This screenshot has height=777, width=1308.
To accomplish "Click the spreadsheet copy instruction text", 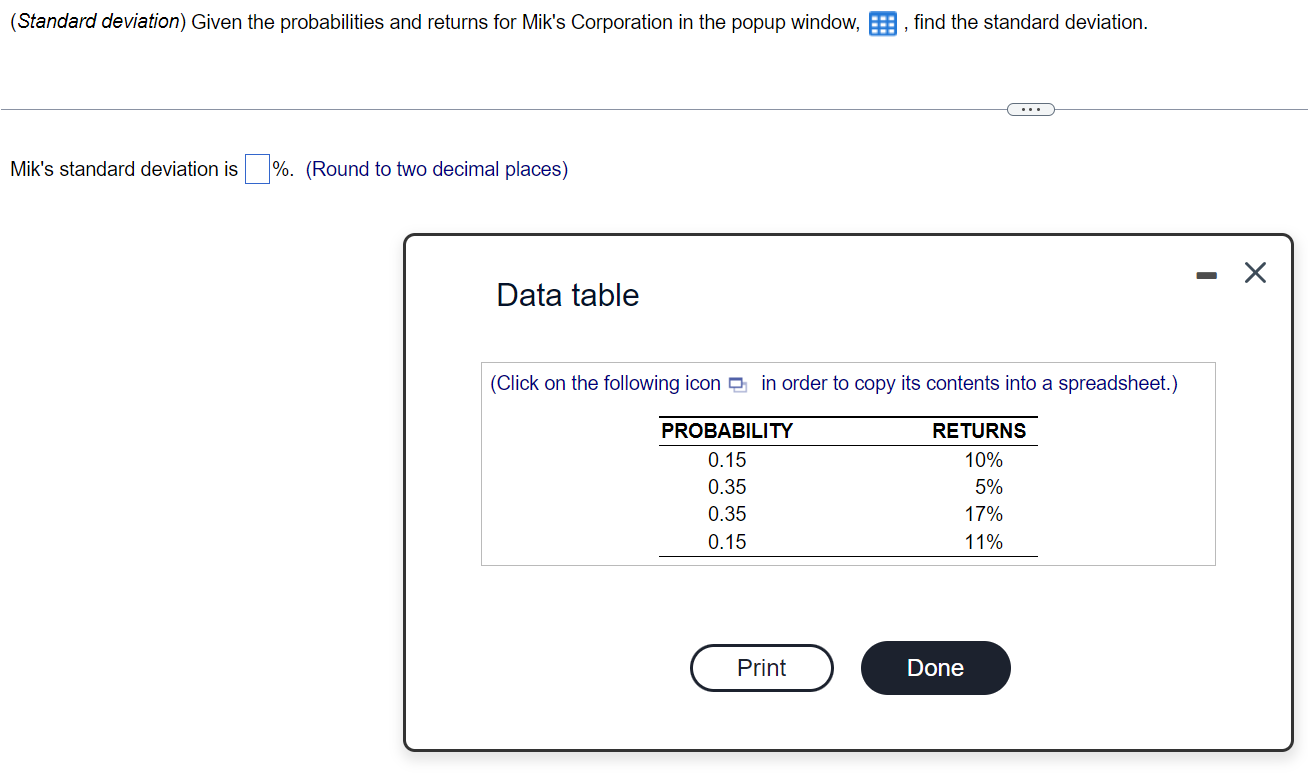I will (833, 383).
